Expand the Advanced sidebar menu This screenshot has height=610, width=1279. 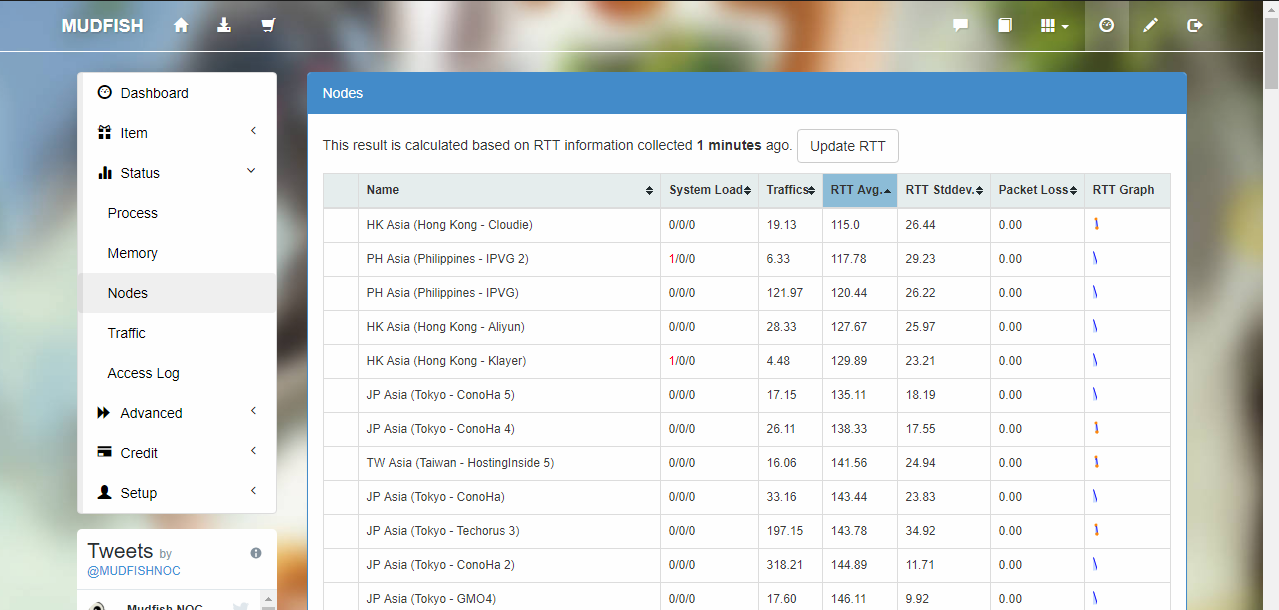click(177, 413)
